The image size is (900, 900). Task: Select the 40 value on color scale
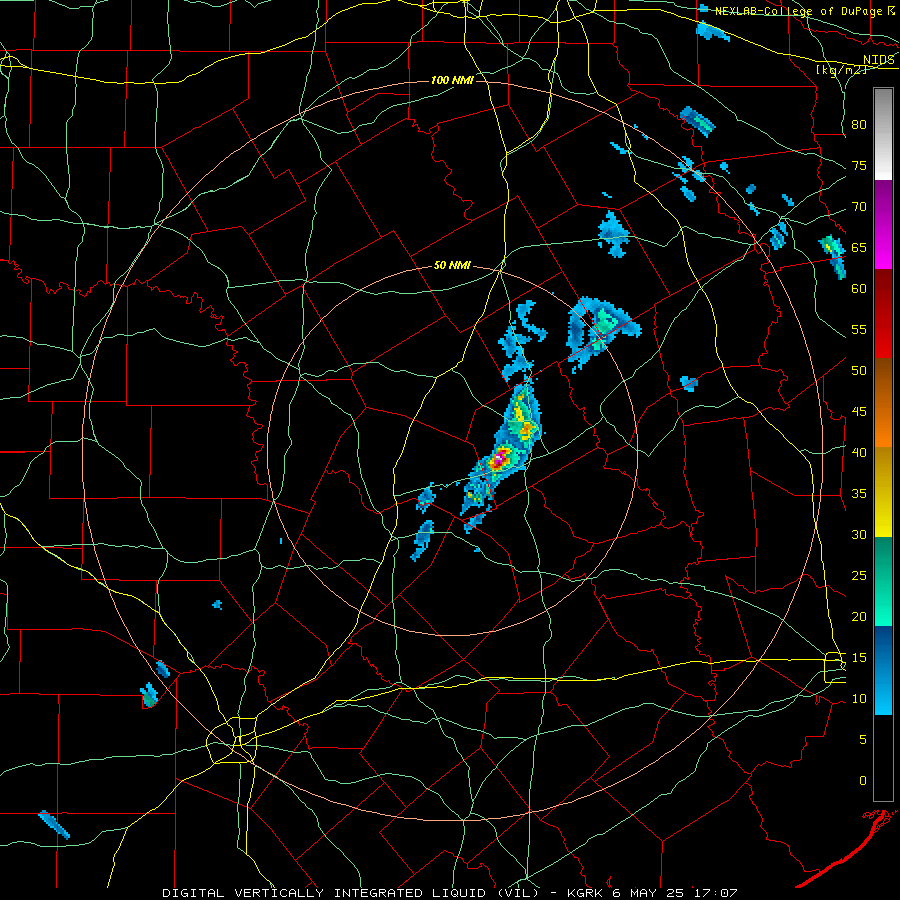coord(859,452)
